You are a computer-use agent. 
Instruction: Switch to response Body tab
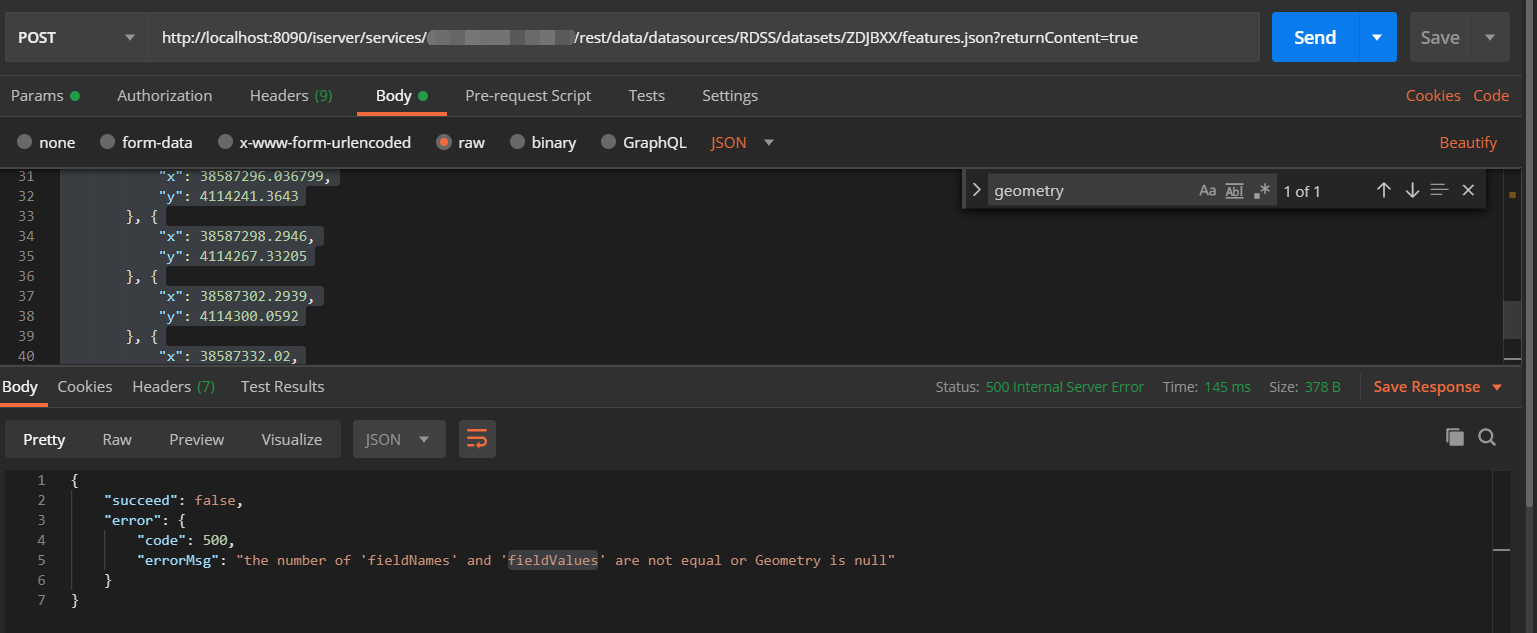coord(20,387)
